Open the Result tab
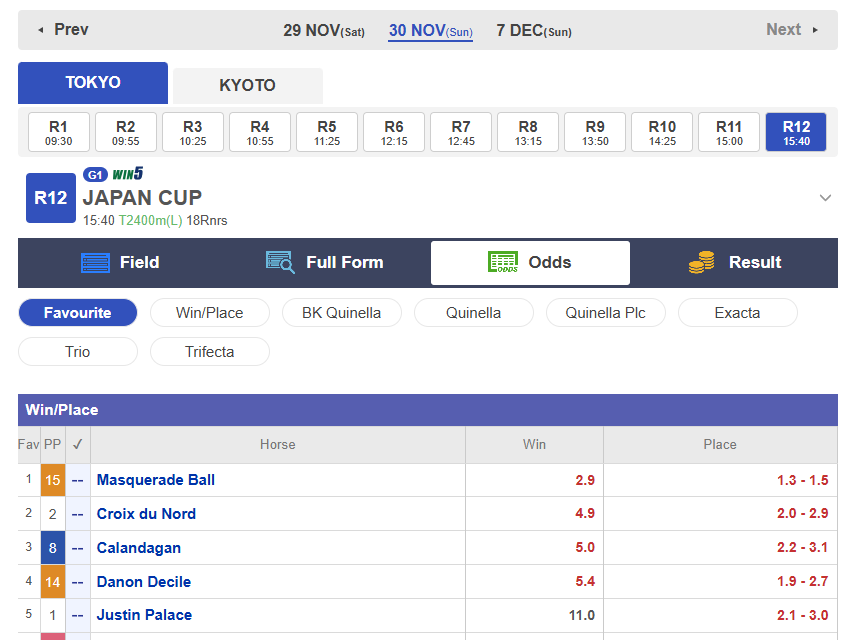Viewport: 858px width, 640px height. tap(735, 263)
